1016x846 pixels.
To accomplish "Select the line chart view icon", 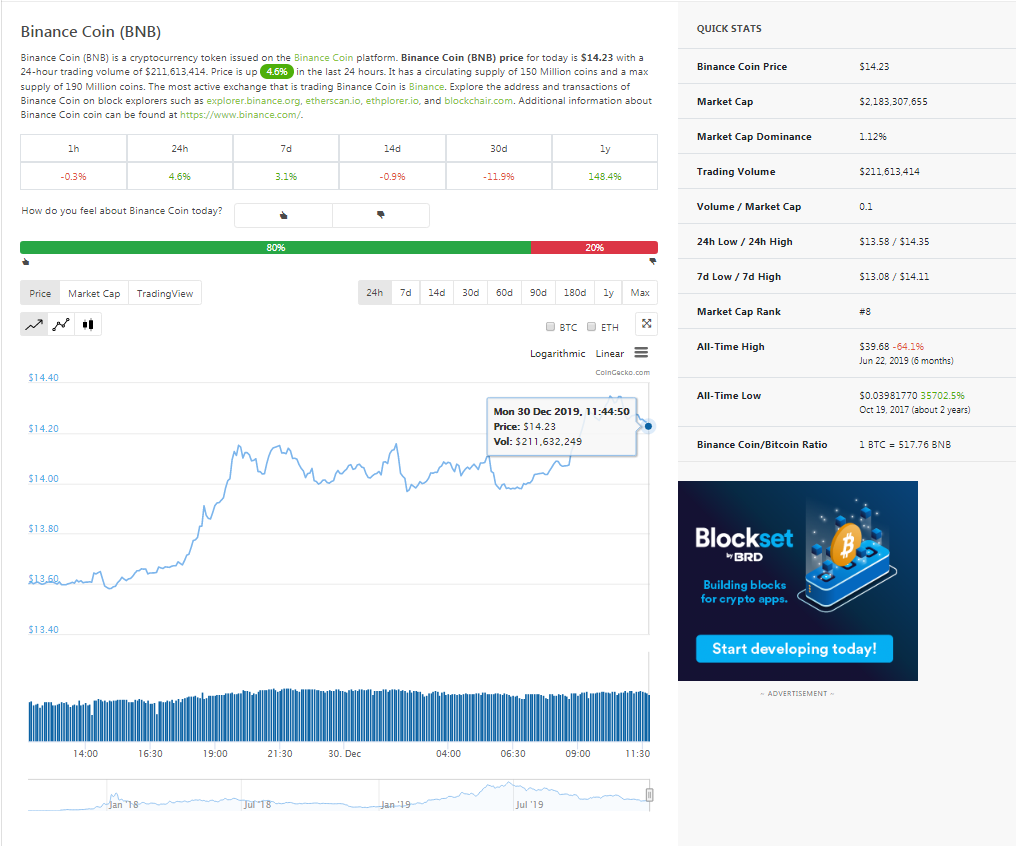I will 34,325.
